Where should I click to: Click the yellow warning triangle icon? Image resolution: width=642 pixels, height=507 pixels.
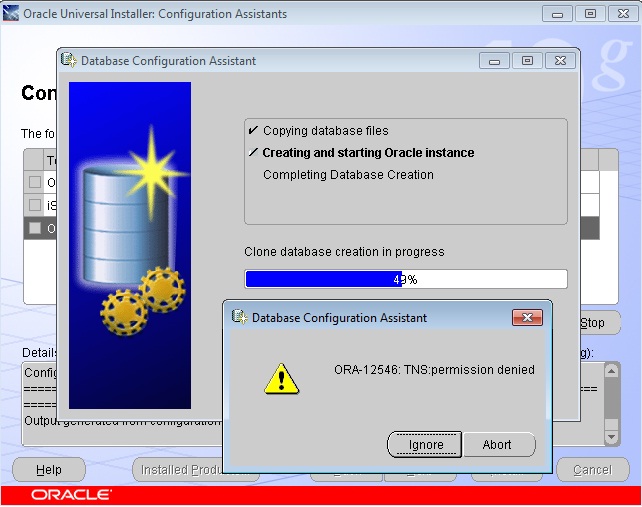(x=281, y=377)
